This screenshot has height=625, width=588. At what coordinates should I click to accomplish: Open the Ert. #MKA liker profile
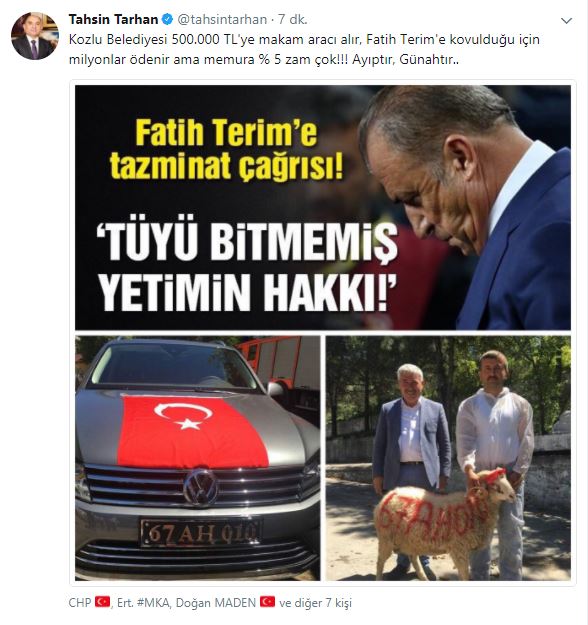click(x=144, y=603)
